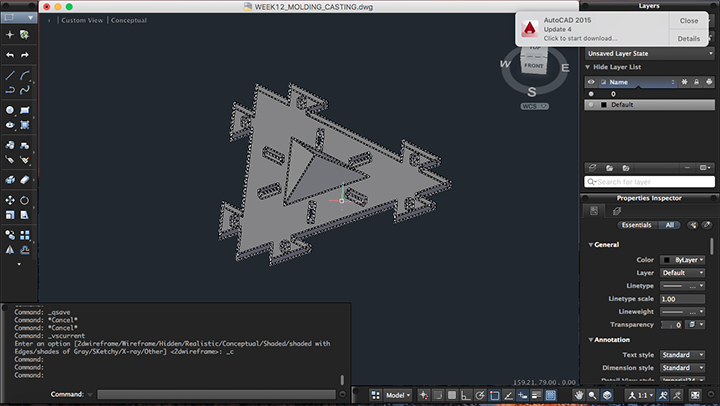Click the Quick Select icon in Properties Inspector
The image size is (720, 406).
tap(693, 225)
